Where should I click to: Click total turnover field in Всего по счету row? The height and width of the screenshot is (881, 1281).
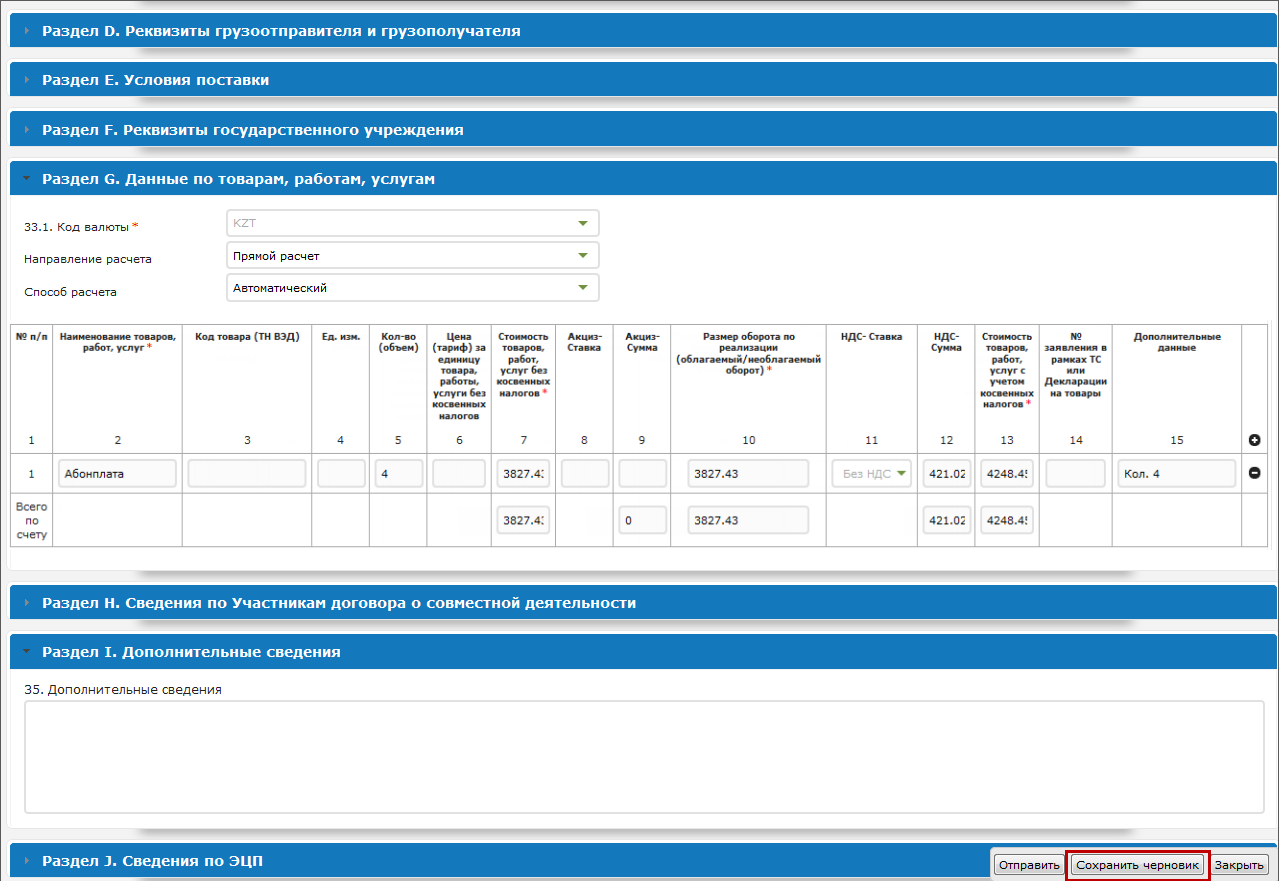(x=748, y=520)
